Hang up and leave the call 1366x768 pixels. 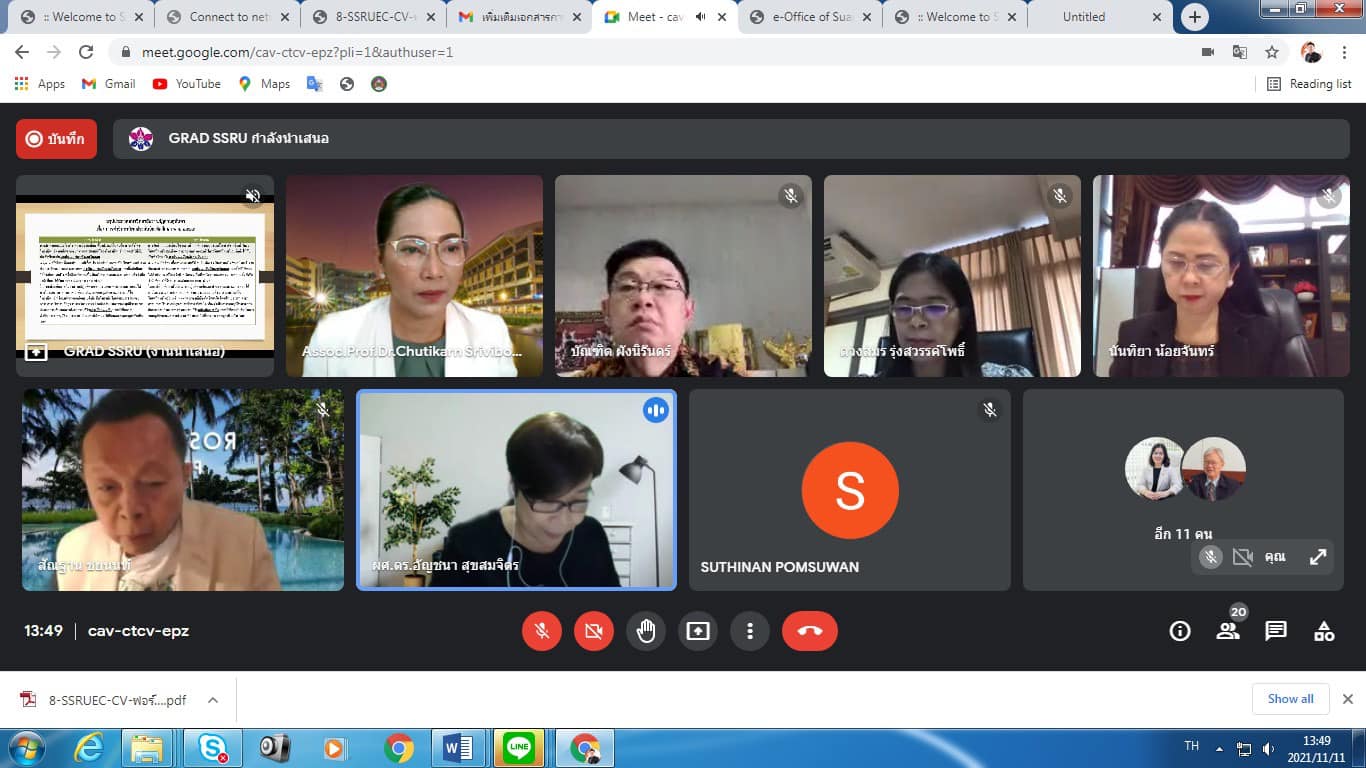pyautogui.click(x=809, y=631)
